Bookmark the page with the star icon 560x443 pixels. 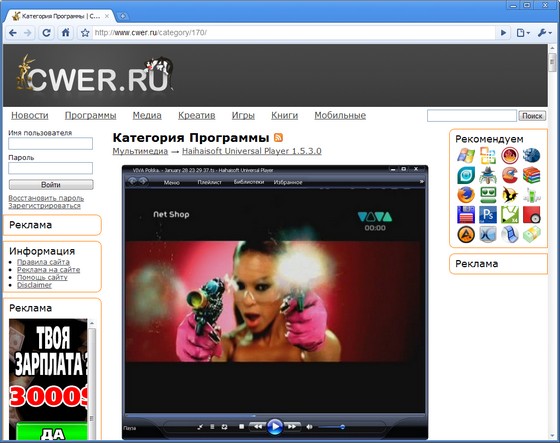(x=85, y=33)
